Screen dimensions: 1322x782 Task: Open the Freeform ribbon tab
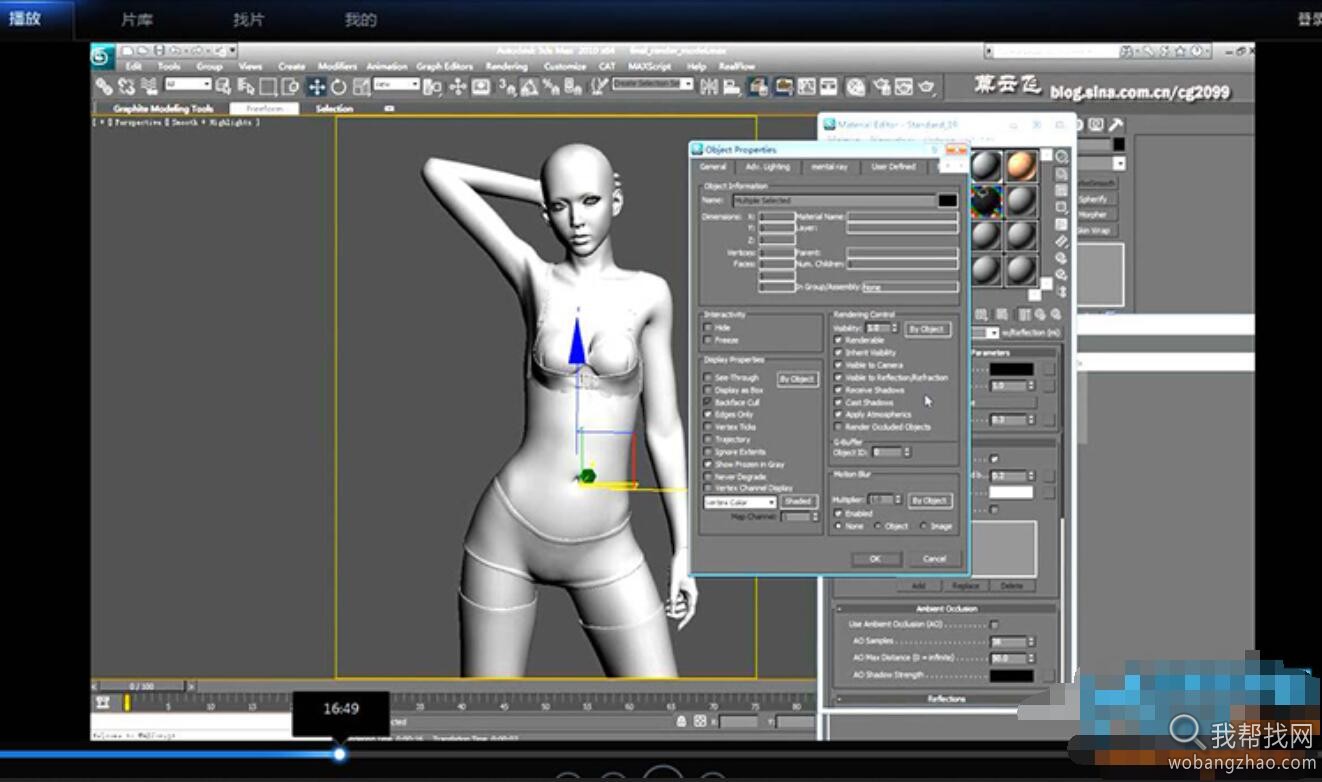pos(264,108)
